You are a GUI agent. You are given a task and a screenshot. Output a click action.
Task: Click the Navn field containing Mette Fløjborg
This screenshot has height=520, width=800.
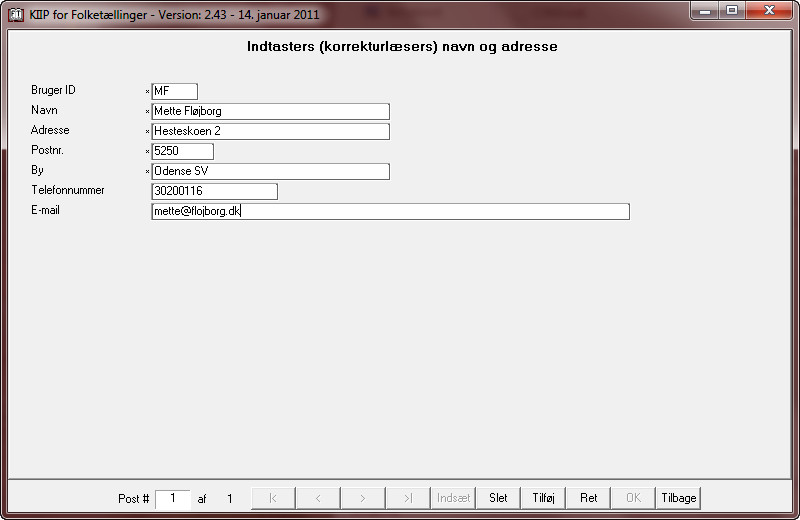tap(270, 111)
